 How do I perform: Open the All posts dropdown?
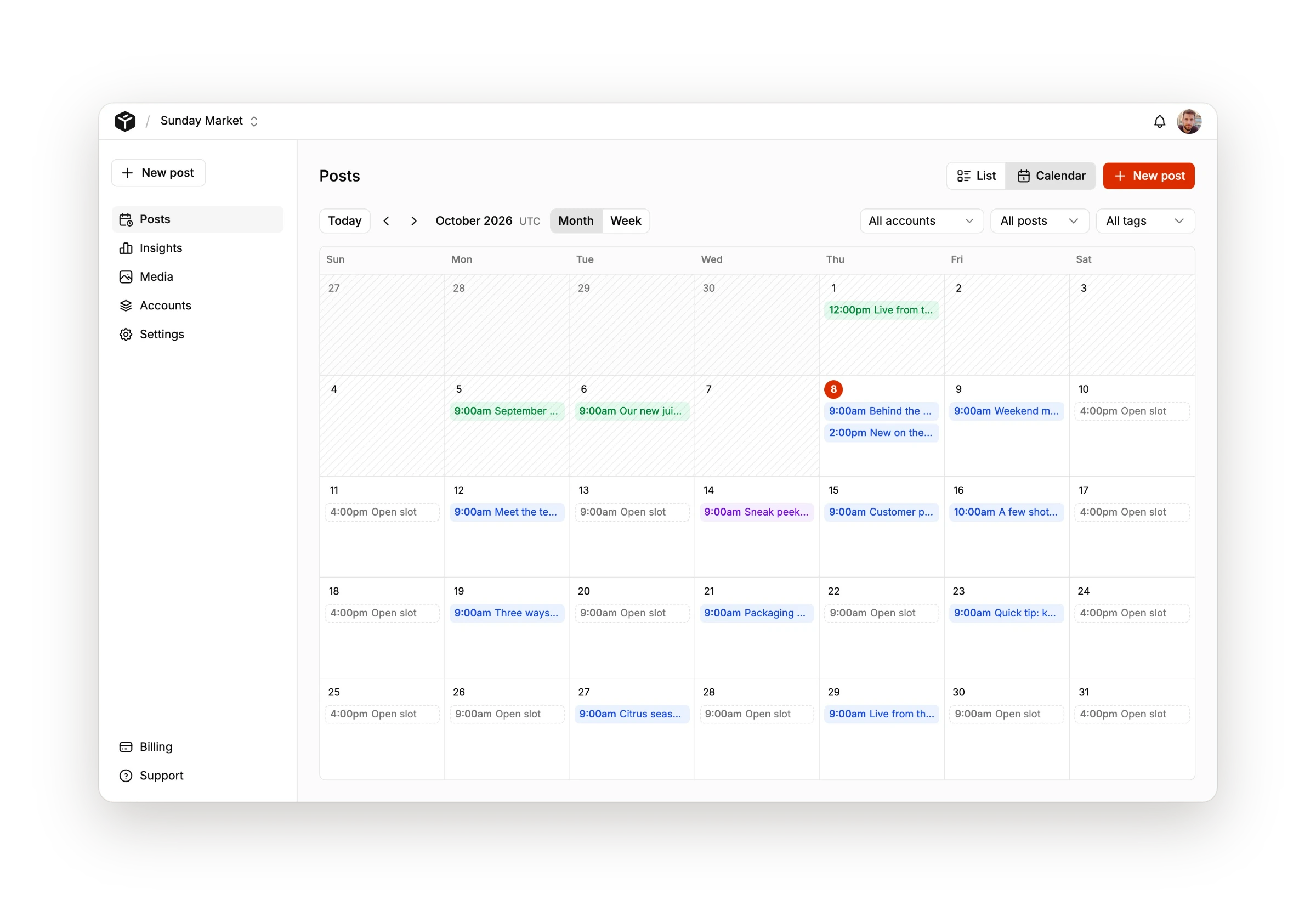[x=1040, y=221]
